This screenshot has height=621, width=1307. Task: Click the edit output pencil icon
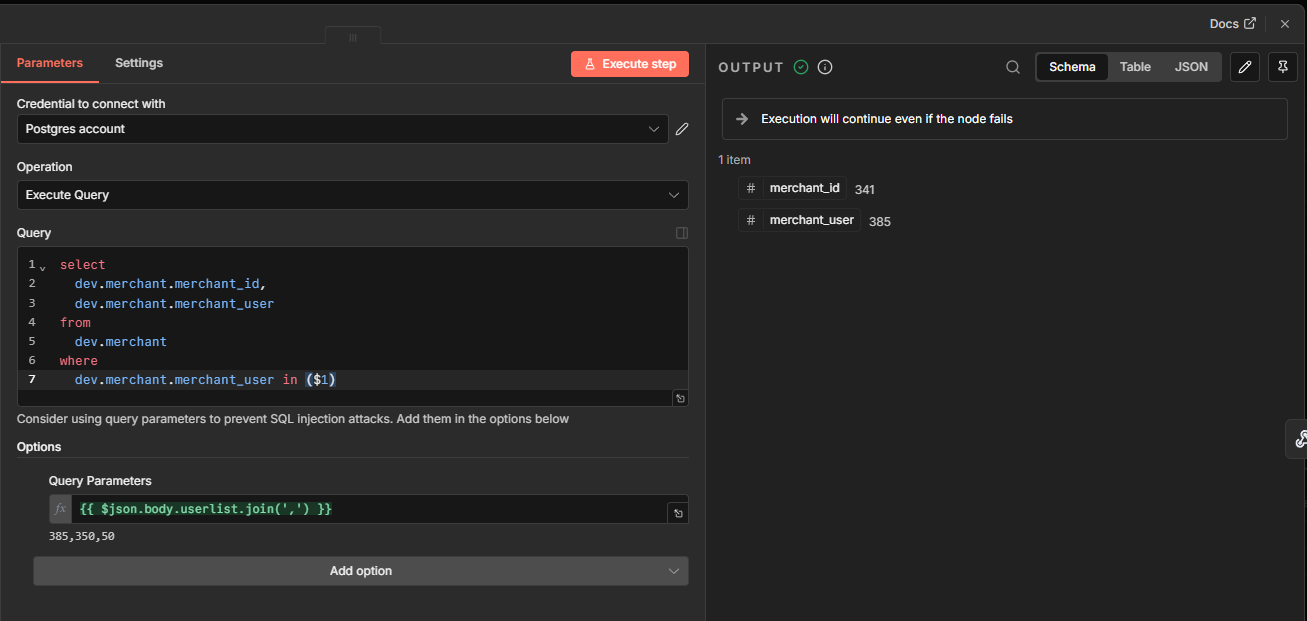pyautogui.click(x=1244, y=67)
